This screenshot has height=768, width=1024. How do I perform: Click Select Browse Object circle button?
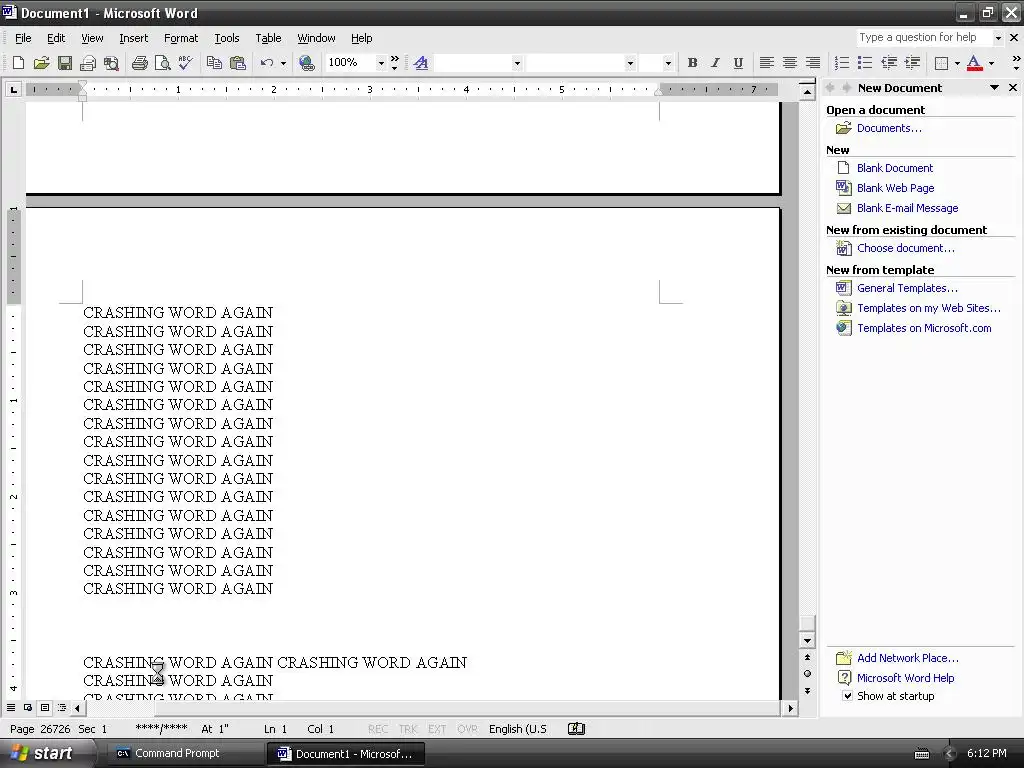pos(807,673)
